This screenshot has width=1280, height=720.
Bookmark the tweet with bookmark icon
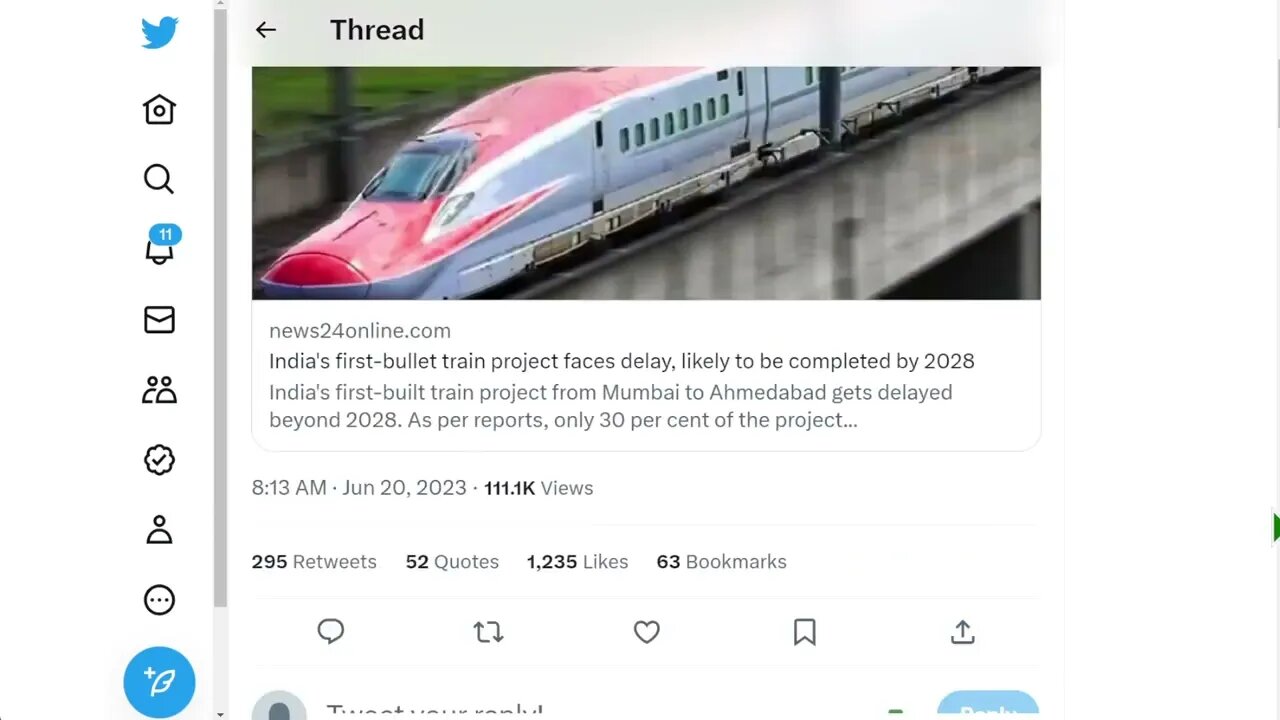804,632
